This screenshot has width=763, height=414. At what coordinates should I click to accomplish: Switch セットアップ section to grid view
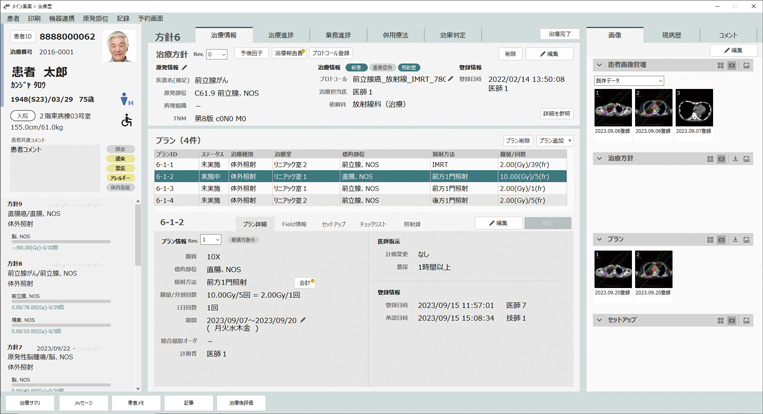(x=721, y=320)
